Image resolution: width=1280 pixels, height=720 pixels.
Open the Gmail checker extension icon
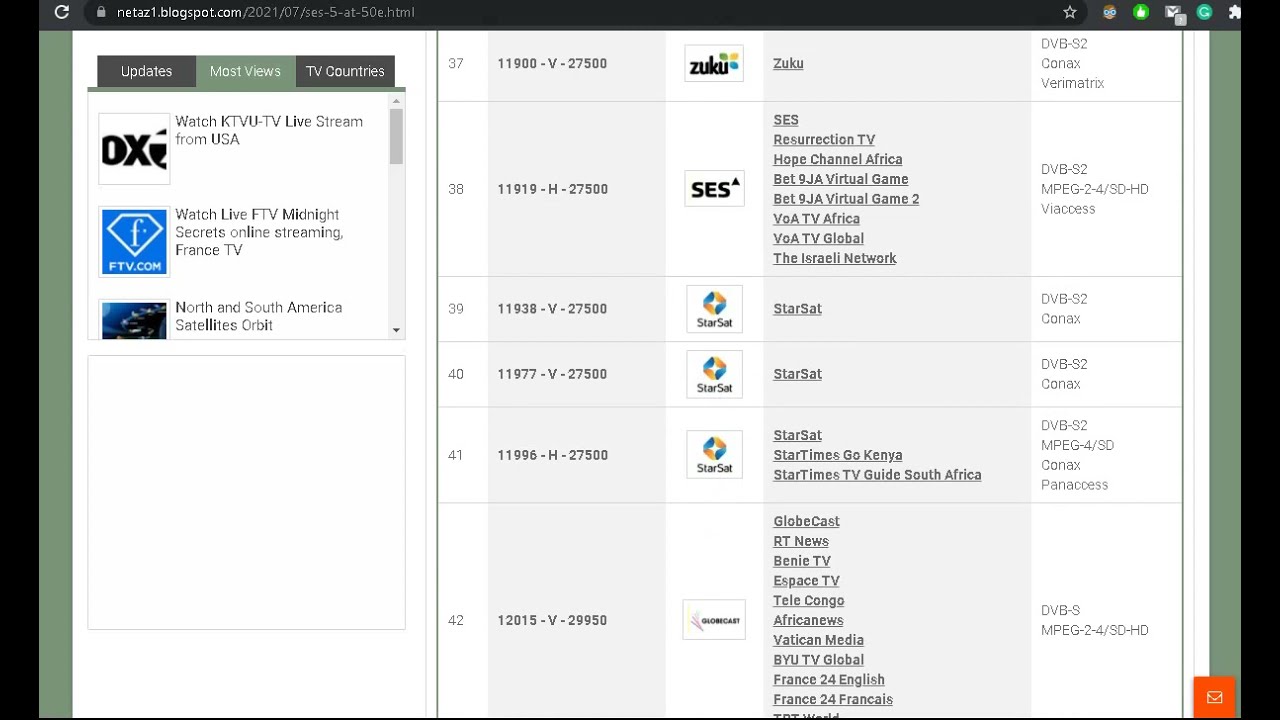[1174, 13]
